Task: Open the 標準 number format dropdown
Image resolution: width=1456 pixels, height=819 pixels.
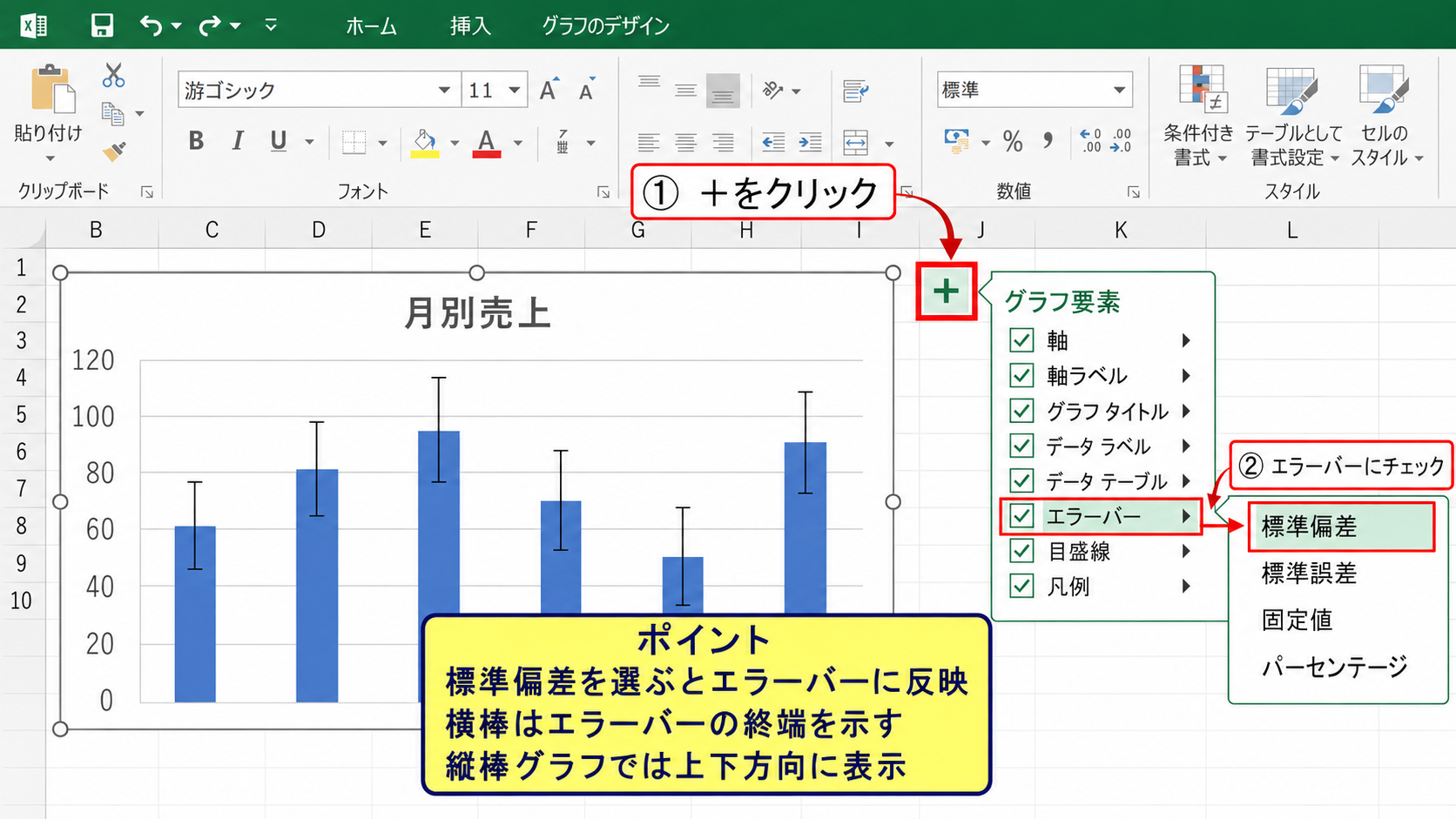Action: point(1119,90)
